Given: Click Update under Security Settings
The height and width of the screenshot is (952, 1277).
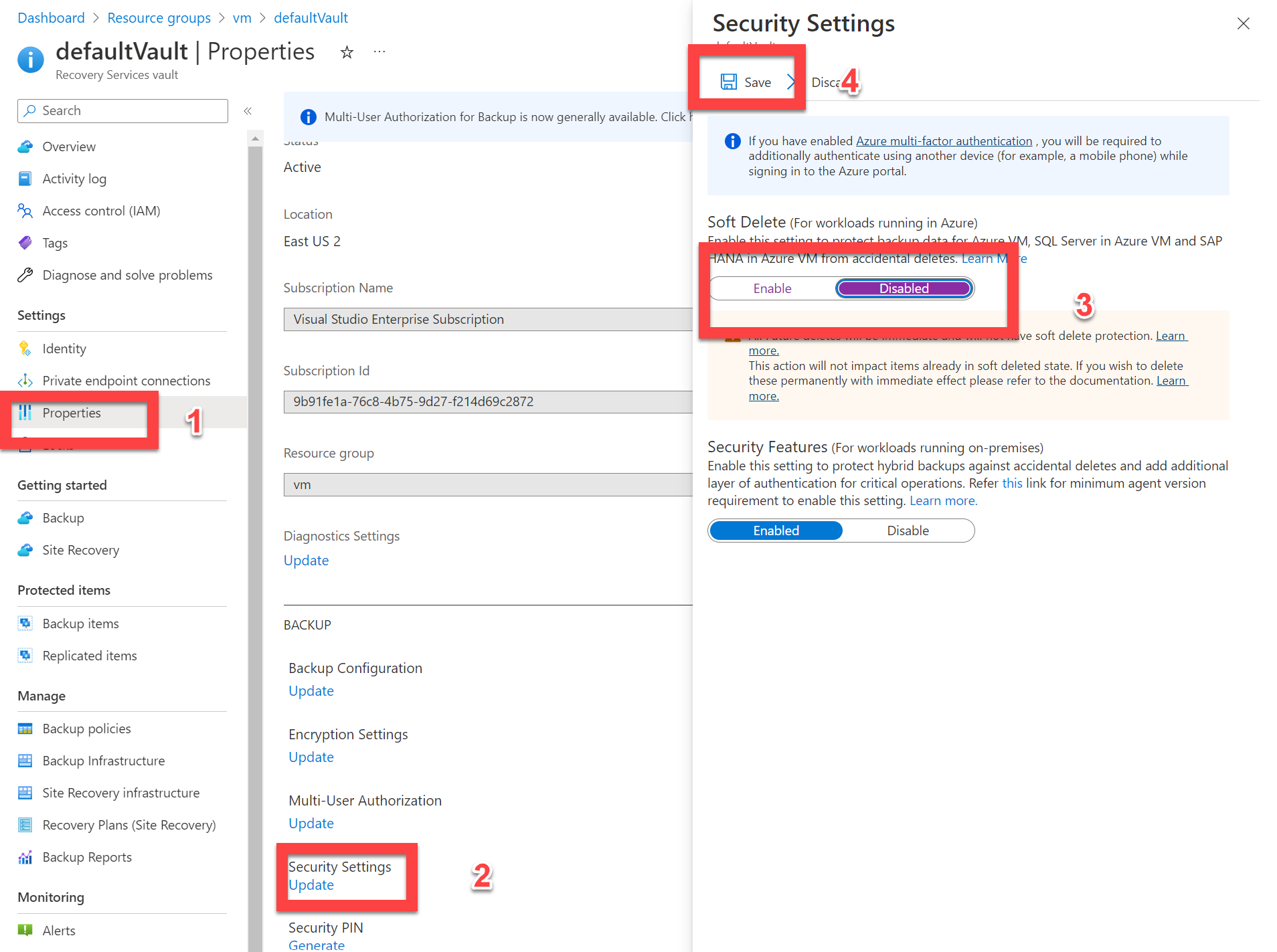Looking at the screenshot, I should [x=311, y=885].
